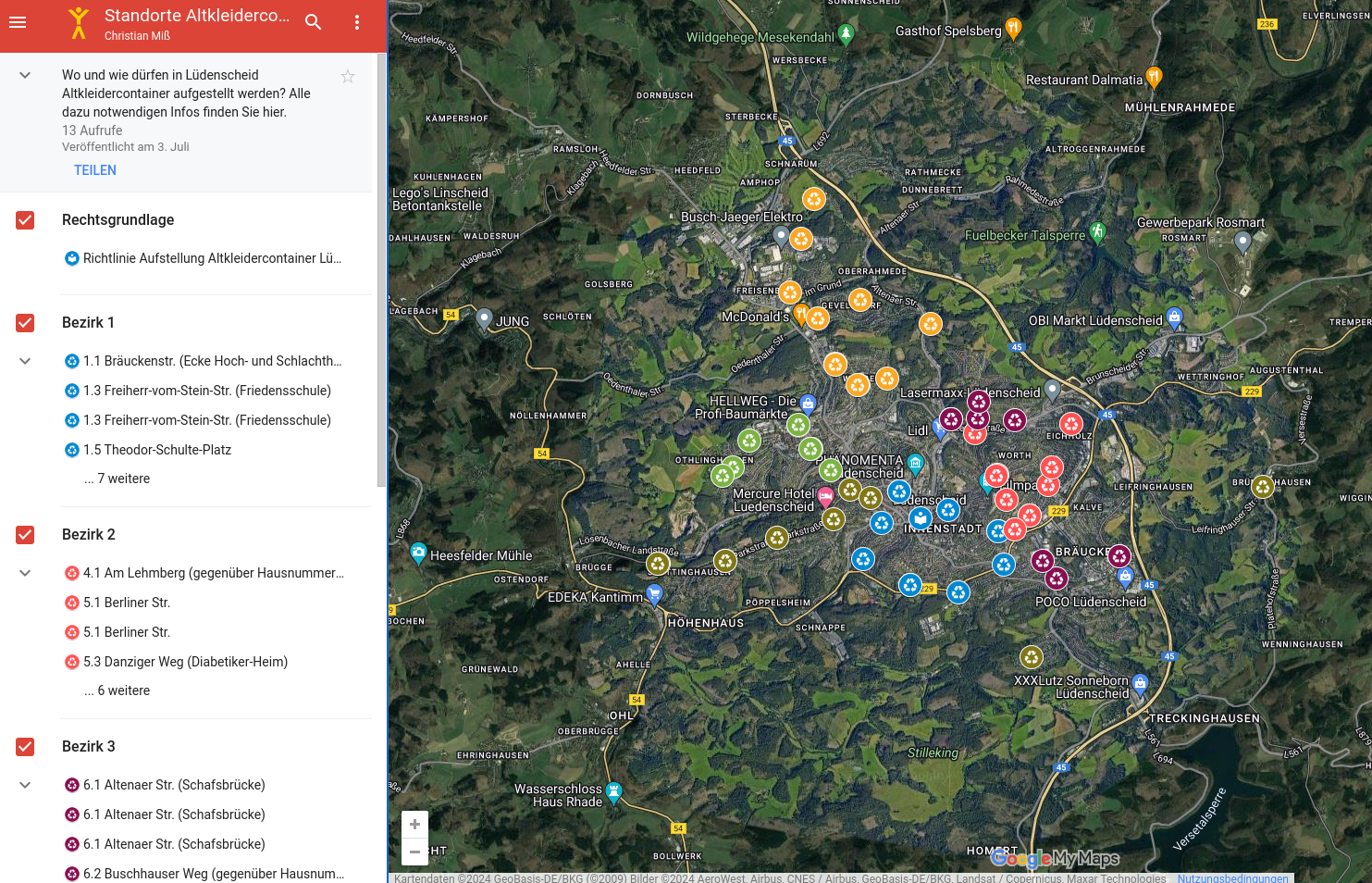This screenshot has height=883, width=1372.
Task: Select the McDonald's restaurant marker on map
Action: point(801,313)
